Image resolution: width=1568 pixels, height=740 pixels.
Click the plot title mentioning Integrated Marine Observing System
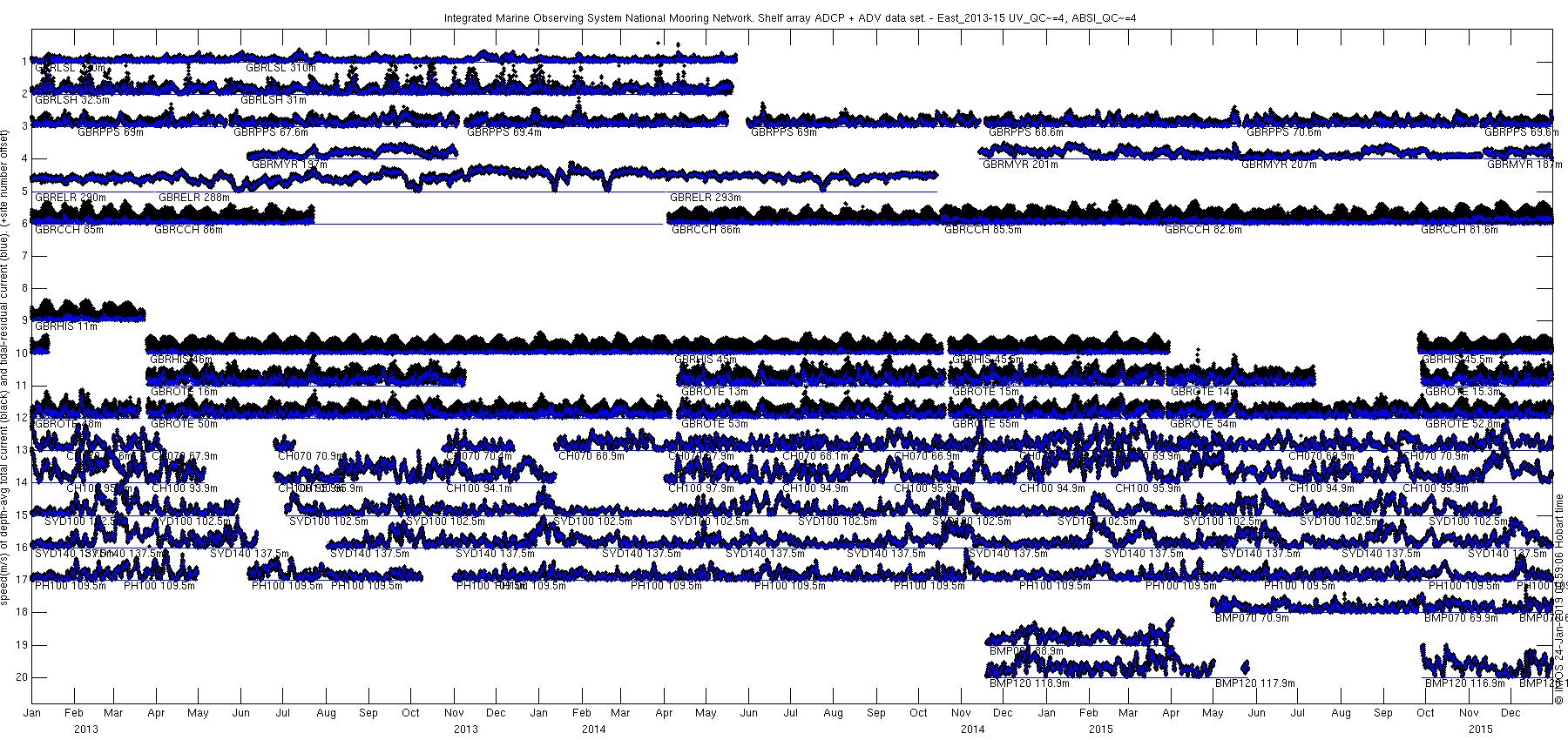tap(790, 17)
